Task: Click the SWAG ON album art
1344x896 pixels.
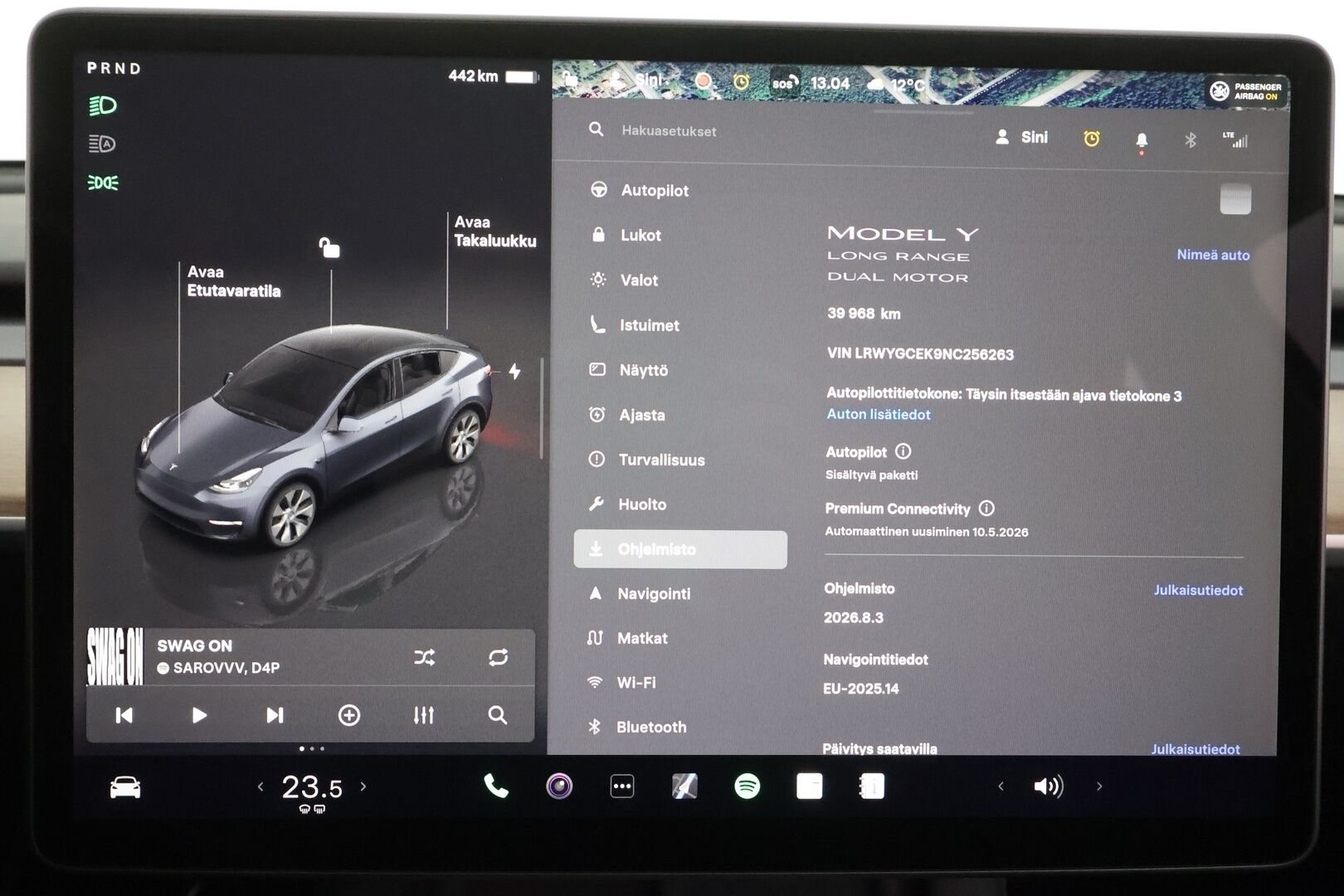Action: [x=115, y=656]
